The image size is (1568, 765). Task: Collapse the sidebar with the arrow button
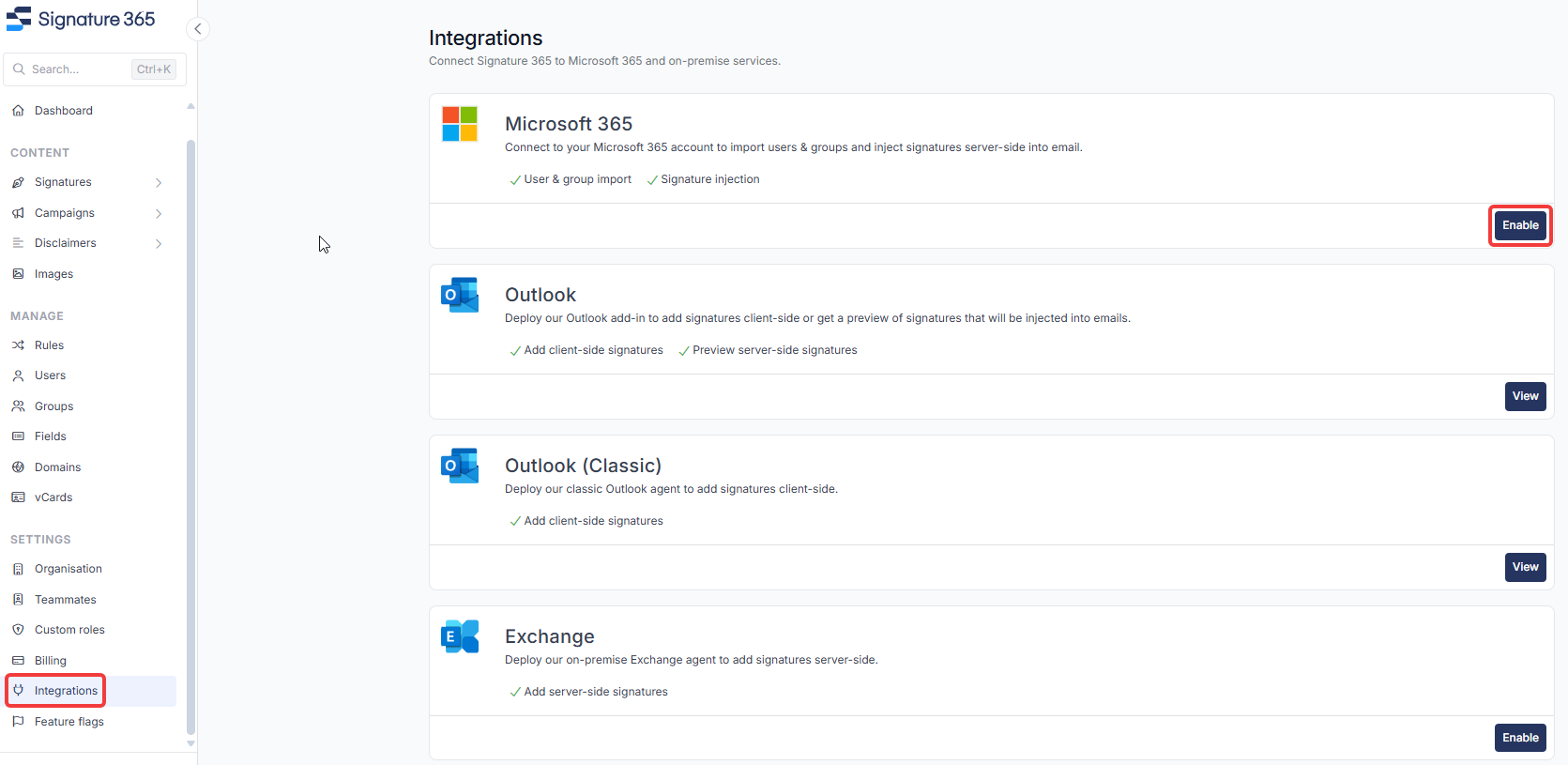click(197, 29)
